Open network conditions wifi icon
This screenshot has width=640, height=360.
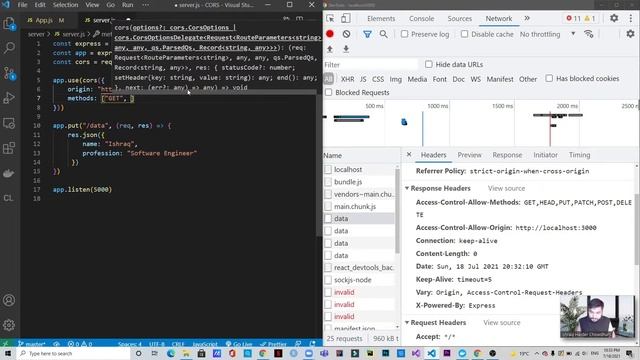point(589,34)
